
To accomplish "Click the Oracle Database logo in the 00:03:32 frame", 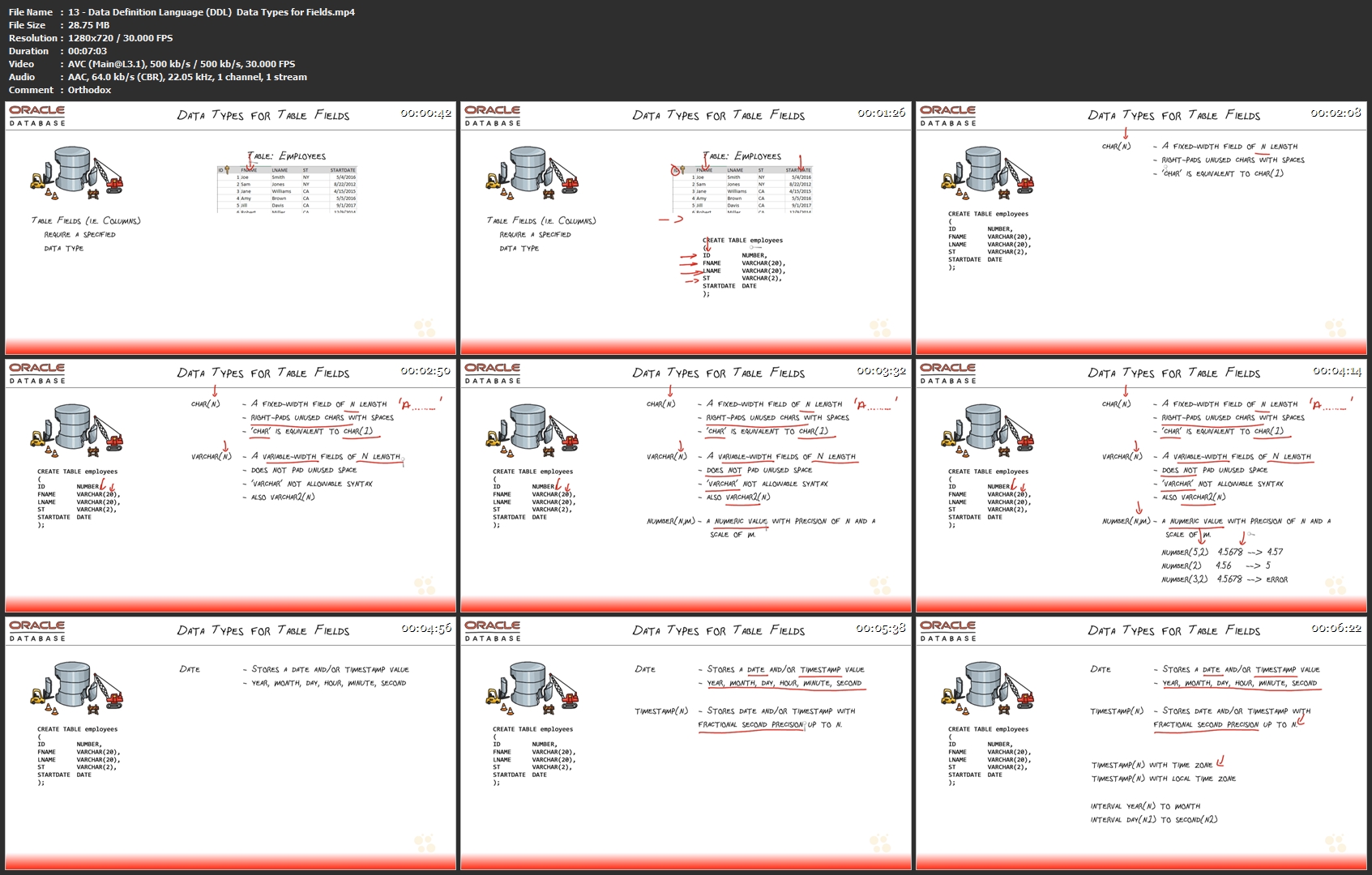I will [493, 373].
